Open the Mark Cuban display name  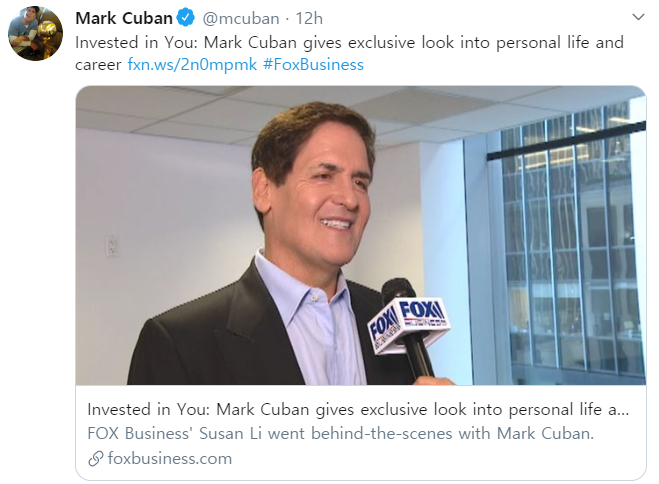point(124,18)
